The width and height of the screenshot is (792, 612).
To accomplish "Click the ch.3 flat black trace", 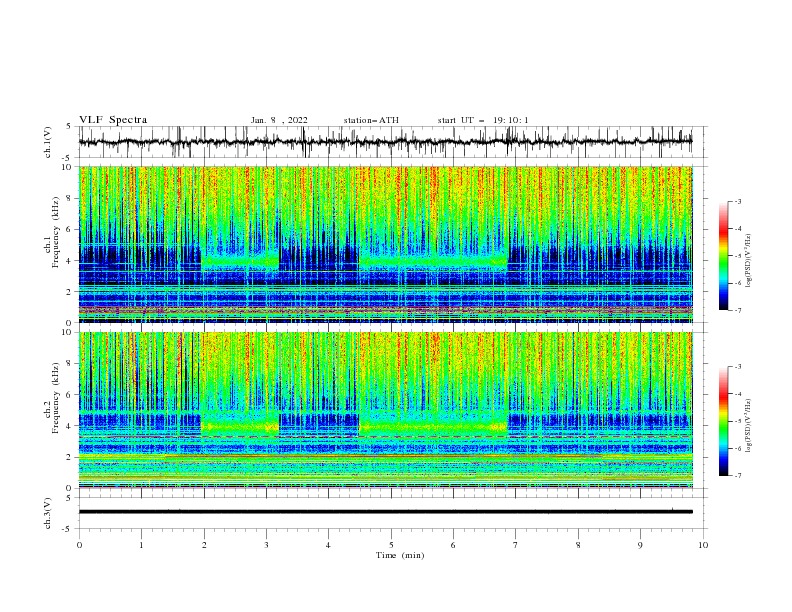I will click(x=385, y=512).
